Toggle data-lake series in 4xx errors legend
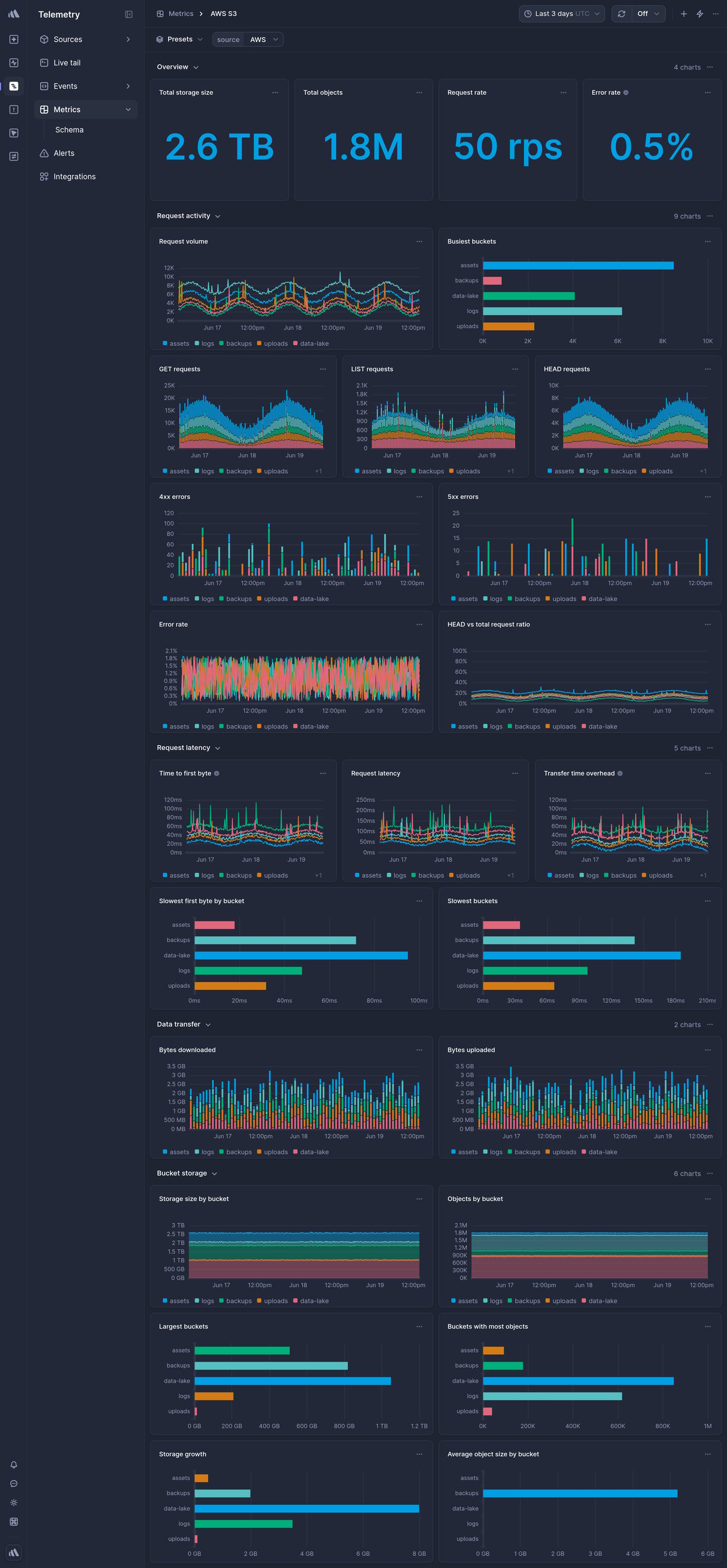The width and height of the screenshot is (727, 1568). click(x=311, y=598)
